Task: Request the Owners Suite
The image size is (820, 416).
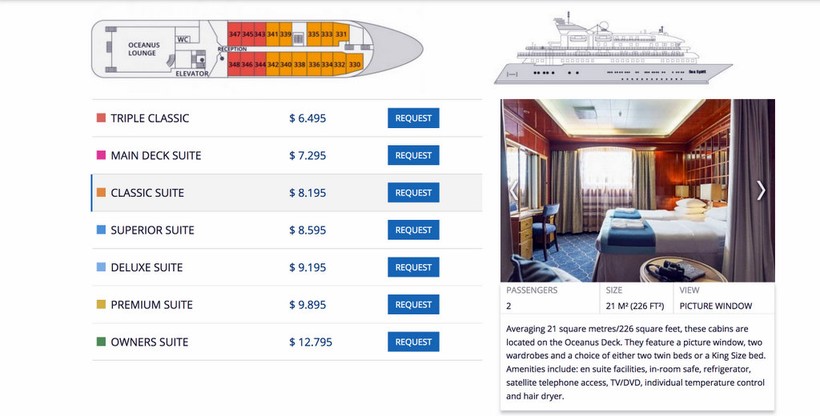Action: pyautogui.click(x=413, y=342)
